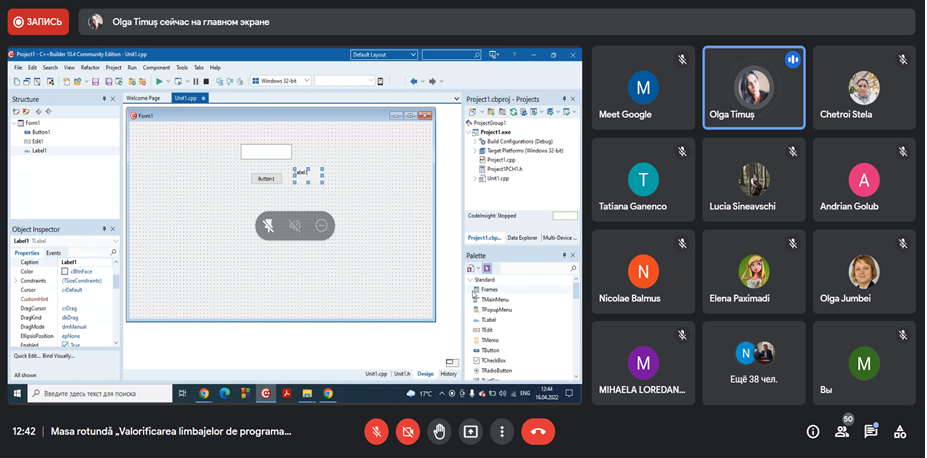Turn on the camera in call controls
The width and height of the screenshot is (927, 458).
tap(408, 432)
